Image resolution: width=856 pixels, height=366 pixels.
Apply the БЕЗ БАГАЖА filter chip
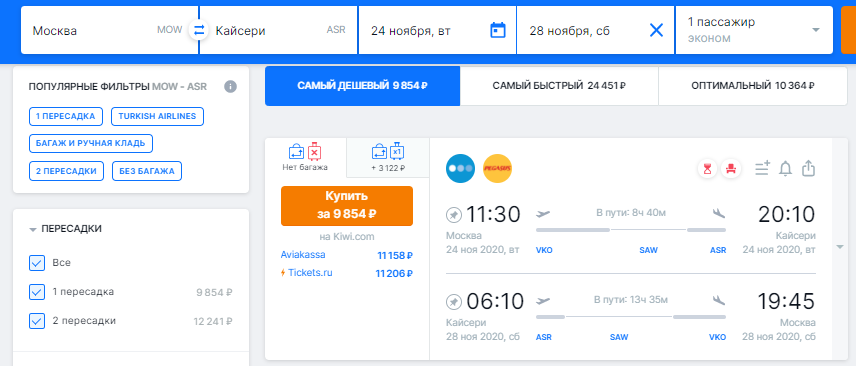[147, 171]
